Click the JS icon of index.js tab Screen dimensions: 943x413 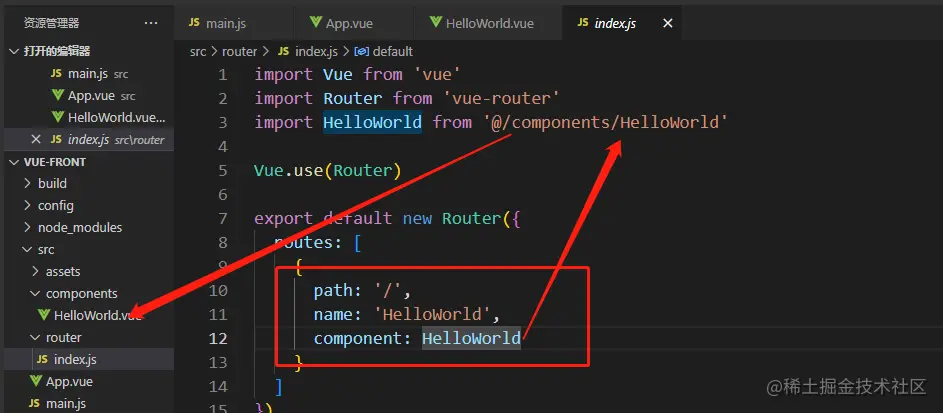(582, 23)
